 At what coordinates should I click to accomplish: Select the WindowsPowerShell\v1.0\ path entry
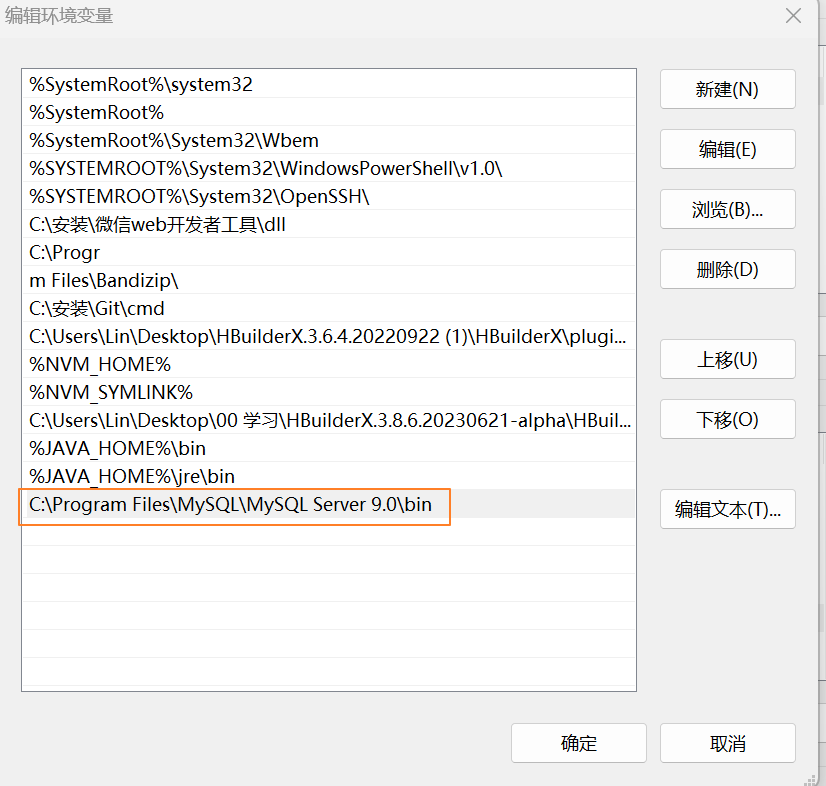click(266, 169)
